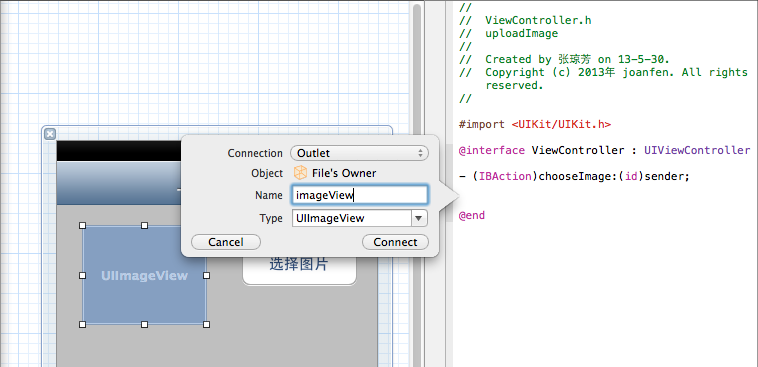758x367 pixels.
Task: Click the Copyright comment line
Action: pyautogui.click(x=603, y=73)
